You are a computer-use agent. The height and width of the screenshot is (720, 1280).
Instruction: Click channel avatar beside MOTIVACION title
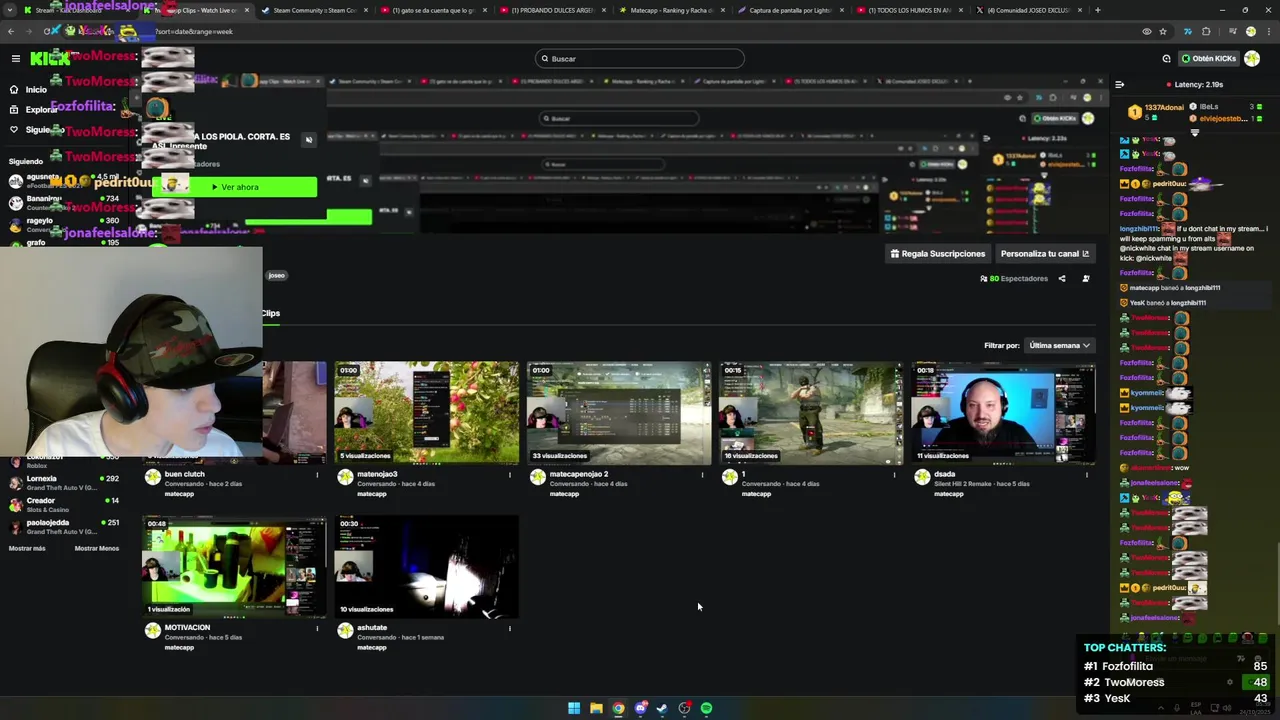click(x=153, y=630)
